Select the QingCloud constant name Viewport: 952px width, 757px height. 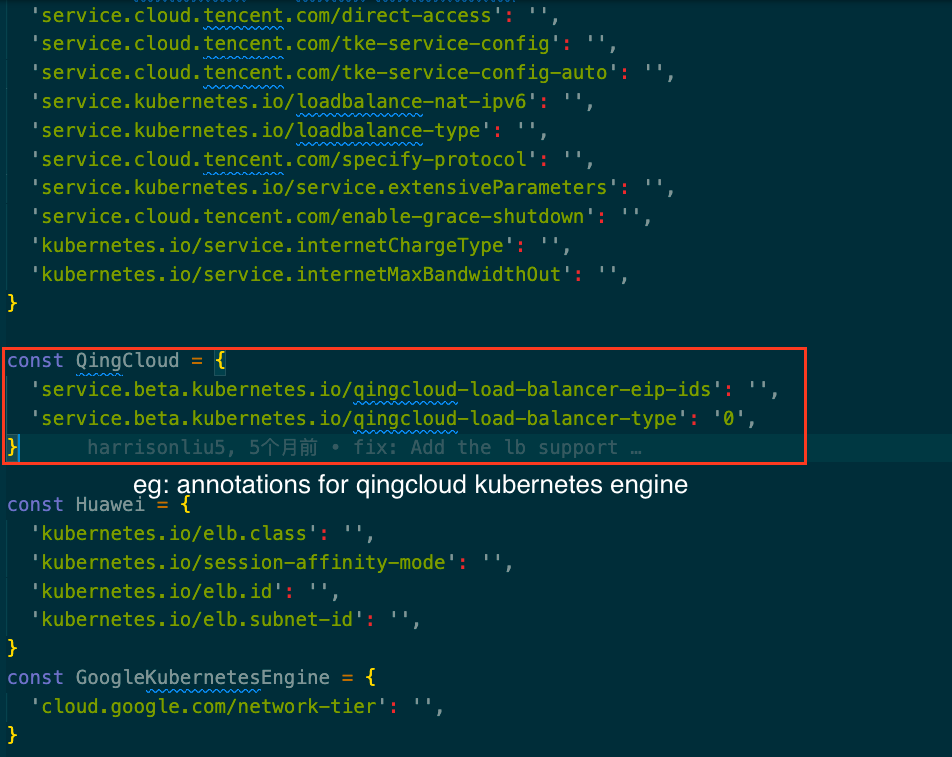pyautogui.click(x=127, y=360)
